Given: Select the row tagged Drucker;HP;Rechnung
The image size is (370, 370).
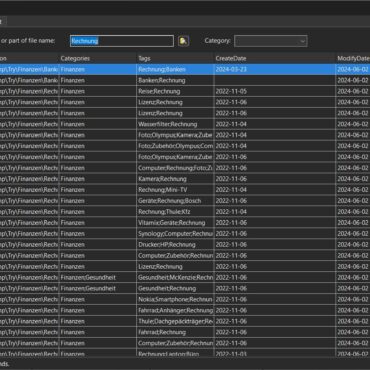Looking at the screenshot, I should [x=185, y=245].
